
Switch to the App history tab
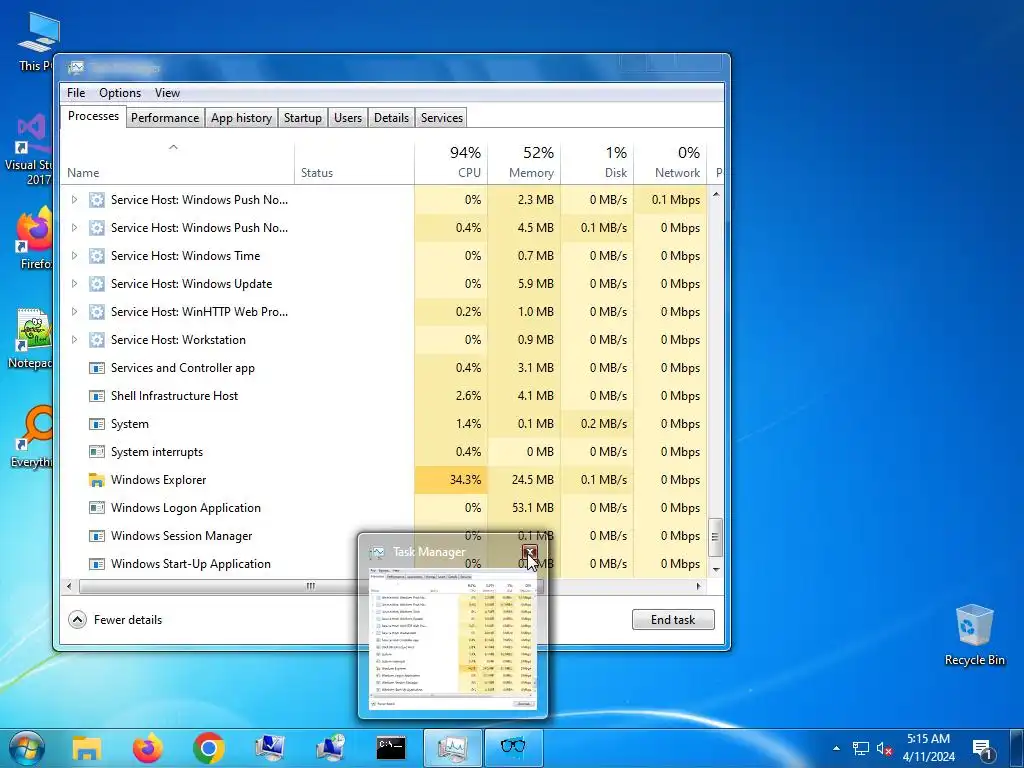pyautogui.click(x=241, y=118)
